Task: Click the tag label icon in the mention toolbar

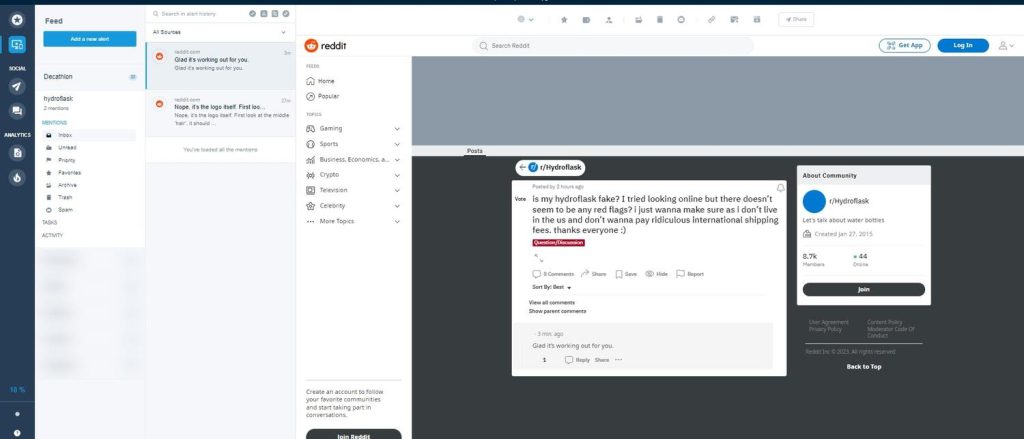Action: pyautogui.click(x=586, y=20)
